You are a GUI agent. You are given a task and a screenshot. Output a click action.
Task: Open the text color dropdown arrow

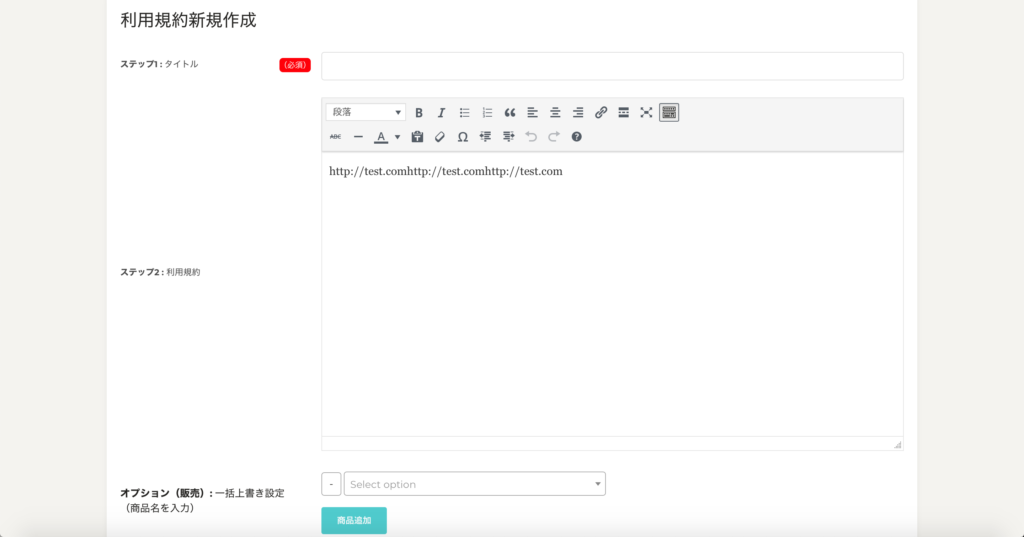397,137
